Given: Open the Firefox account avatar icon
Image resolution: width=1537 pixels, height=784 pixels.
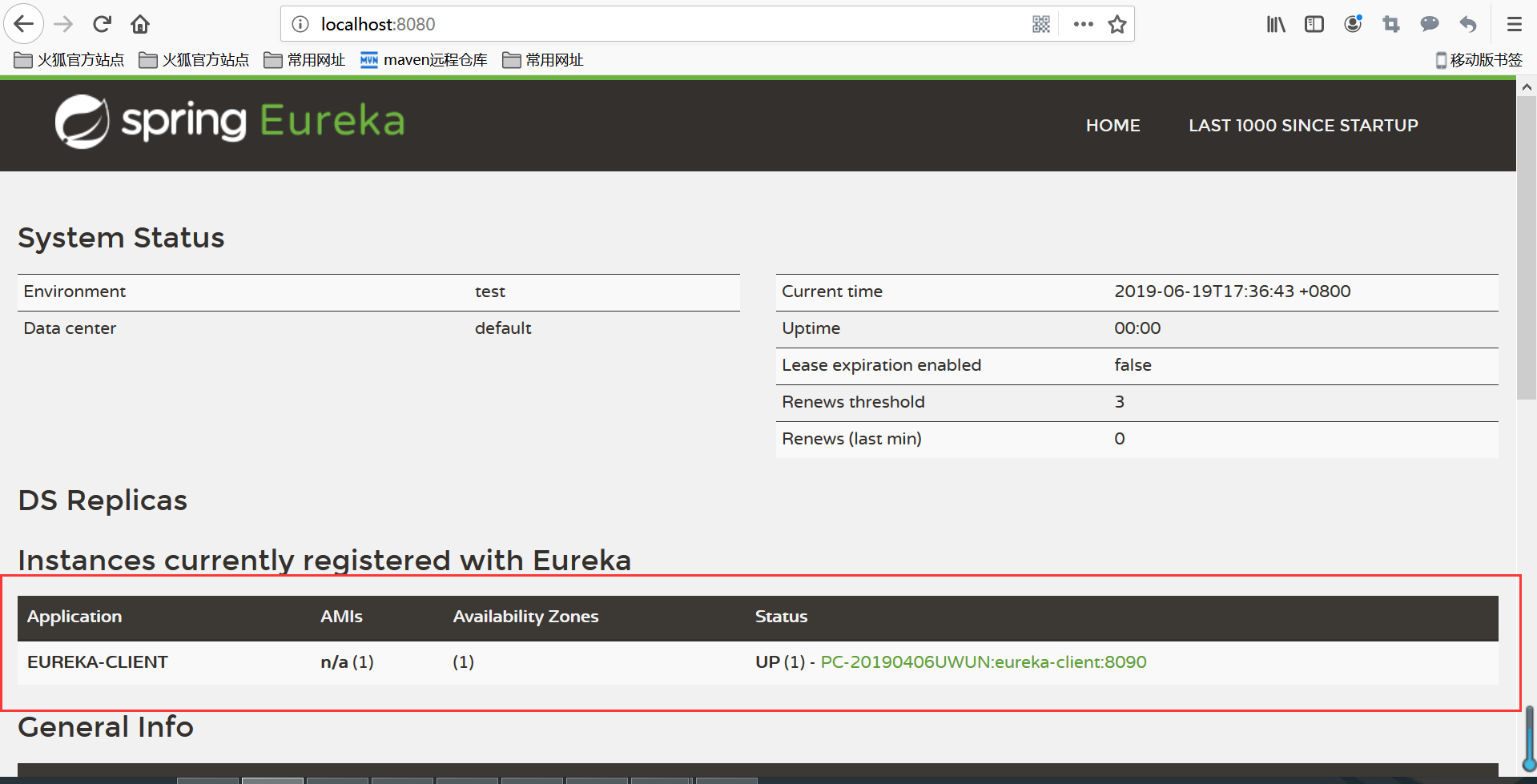Looking at the screenshot, I should [1353, 24].
